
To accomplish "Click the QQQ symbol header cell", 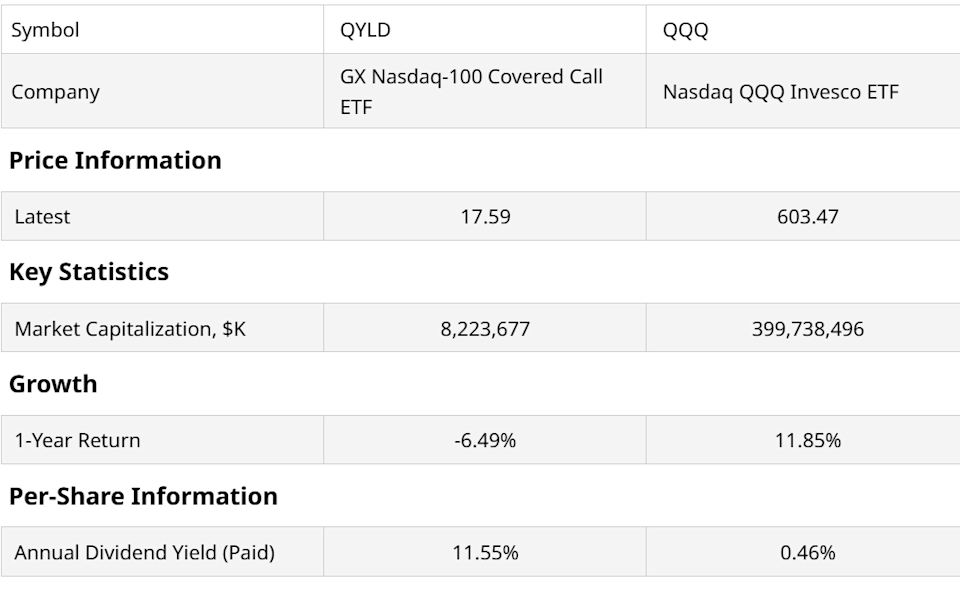I will pos(686,30).
